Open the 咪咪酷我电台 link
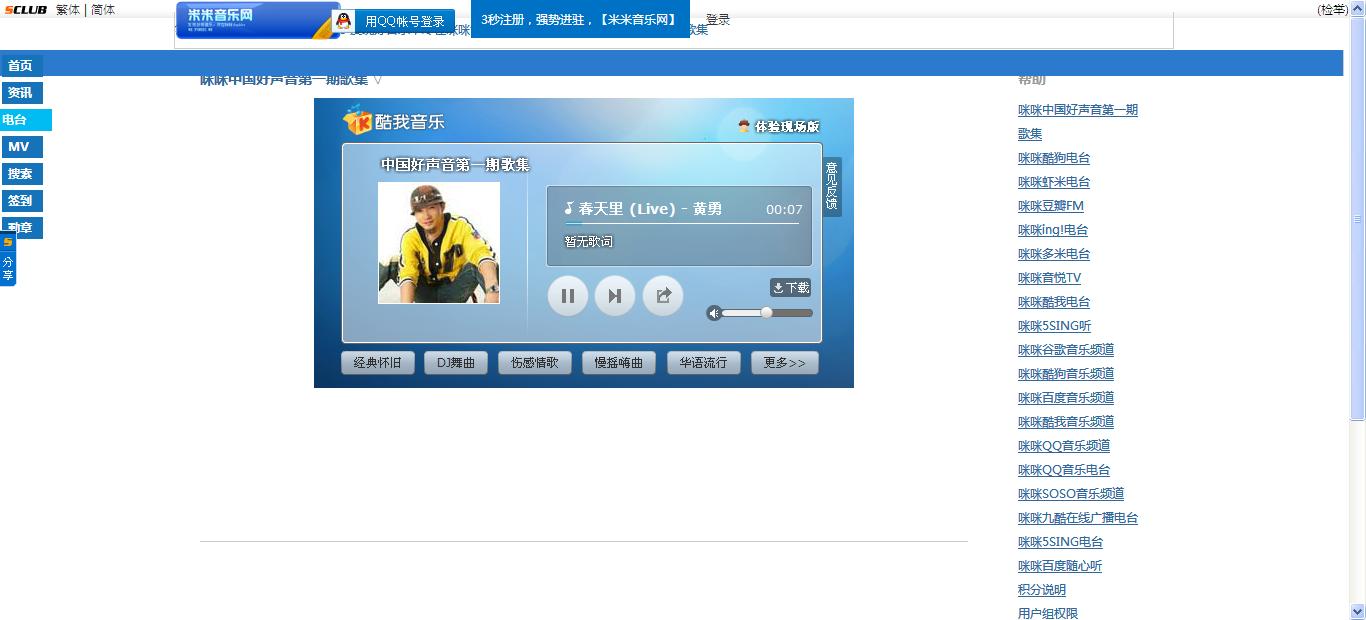 coord(1054,302)
